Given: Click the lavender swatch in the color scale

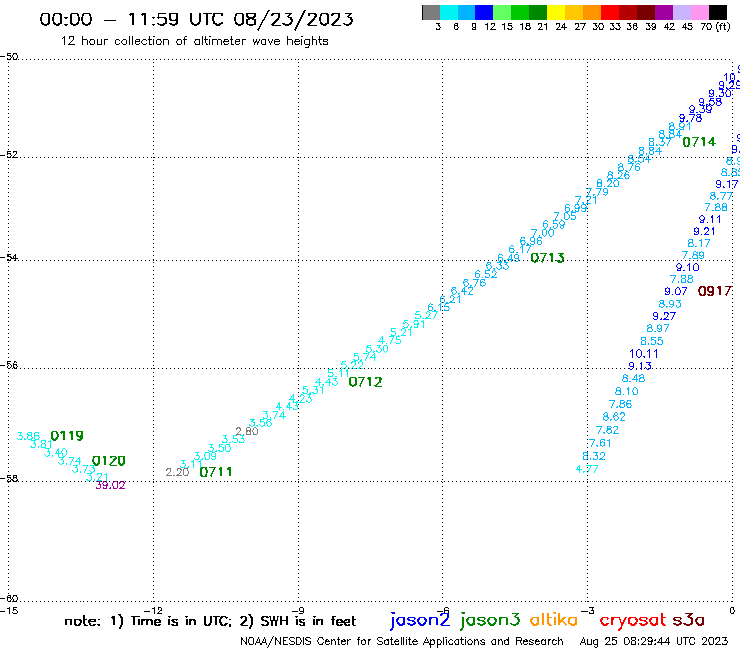Looking at the screenshot, I should 682,12.
